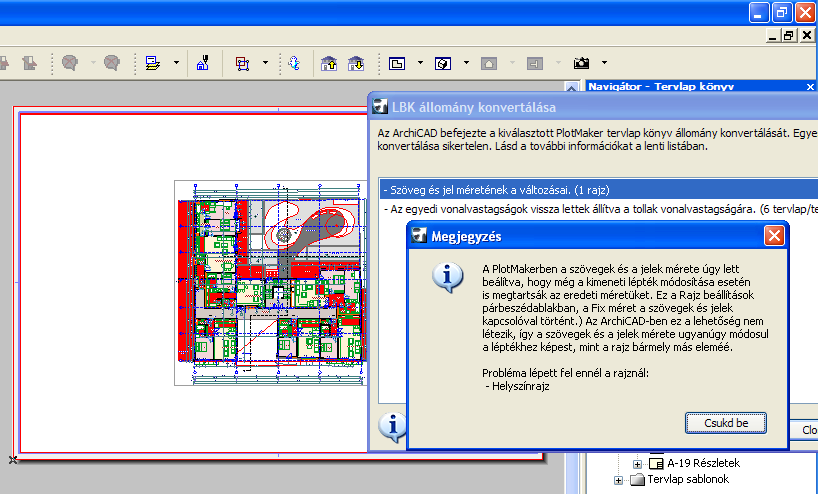Click the 3D window cube icon

443,64
